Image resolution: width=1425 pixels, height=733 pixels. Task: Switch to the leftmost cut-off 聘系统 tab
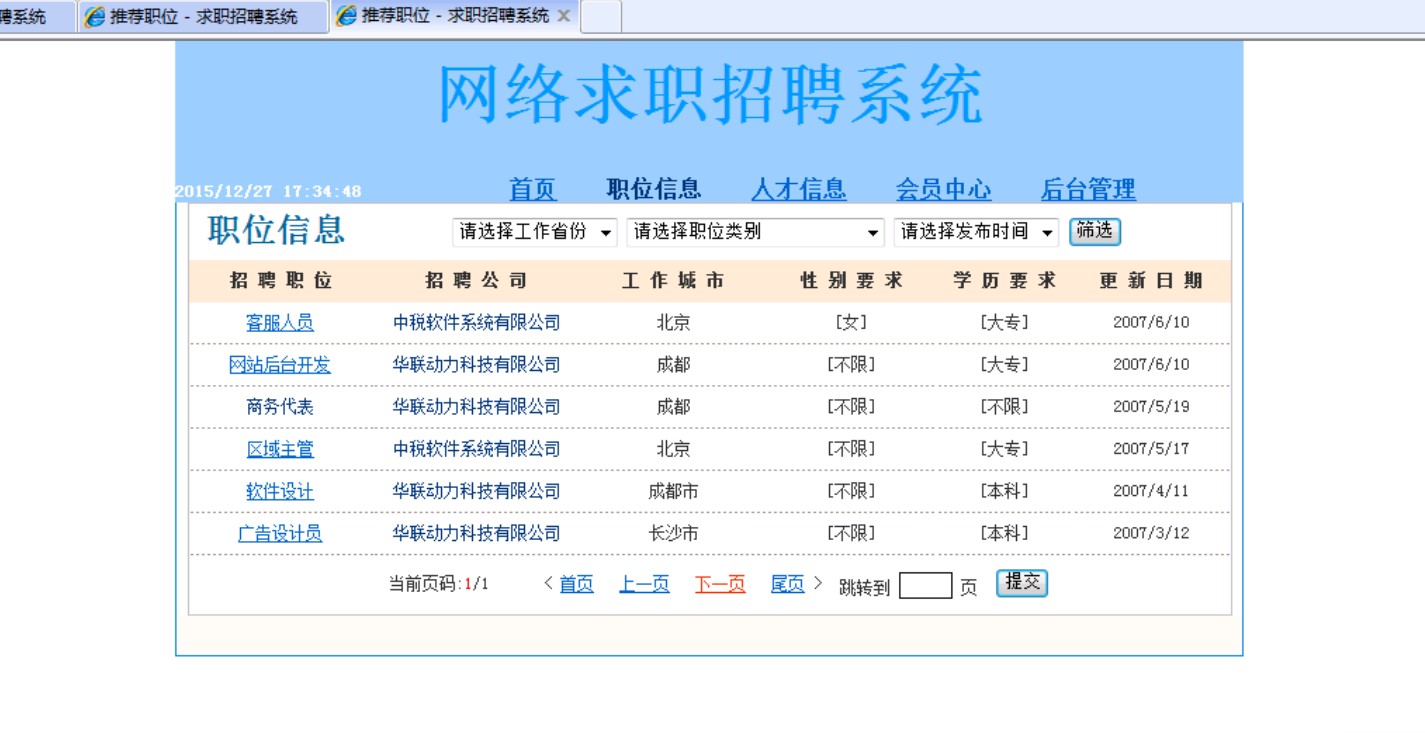click(x=36, y=17)
